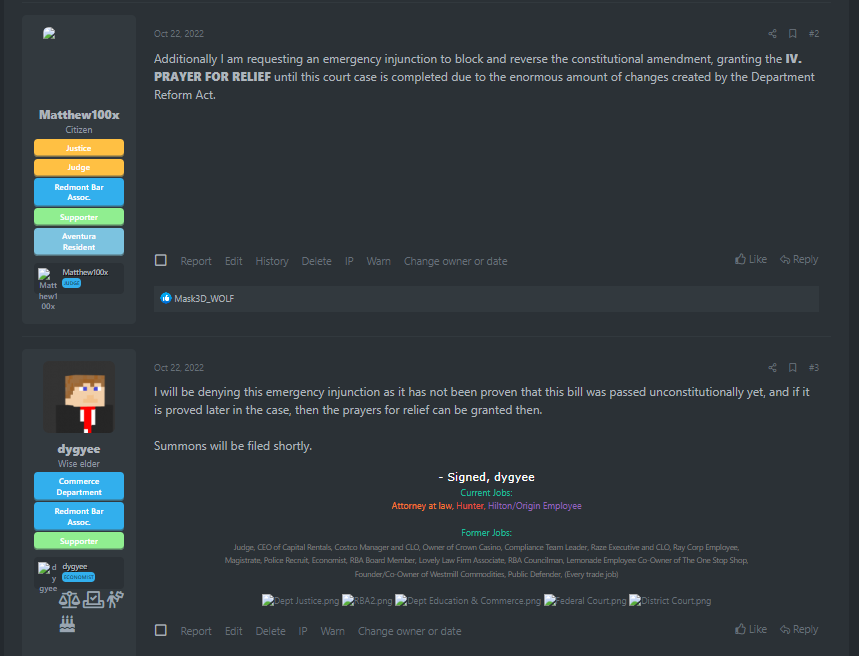
Task: Open Change owner or date for post #3
Action: (x=409, y=631)
